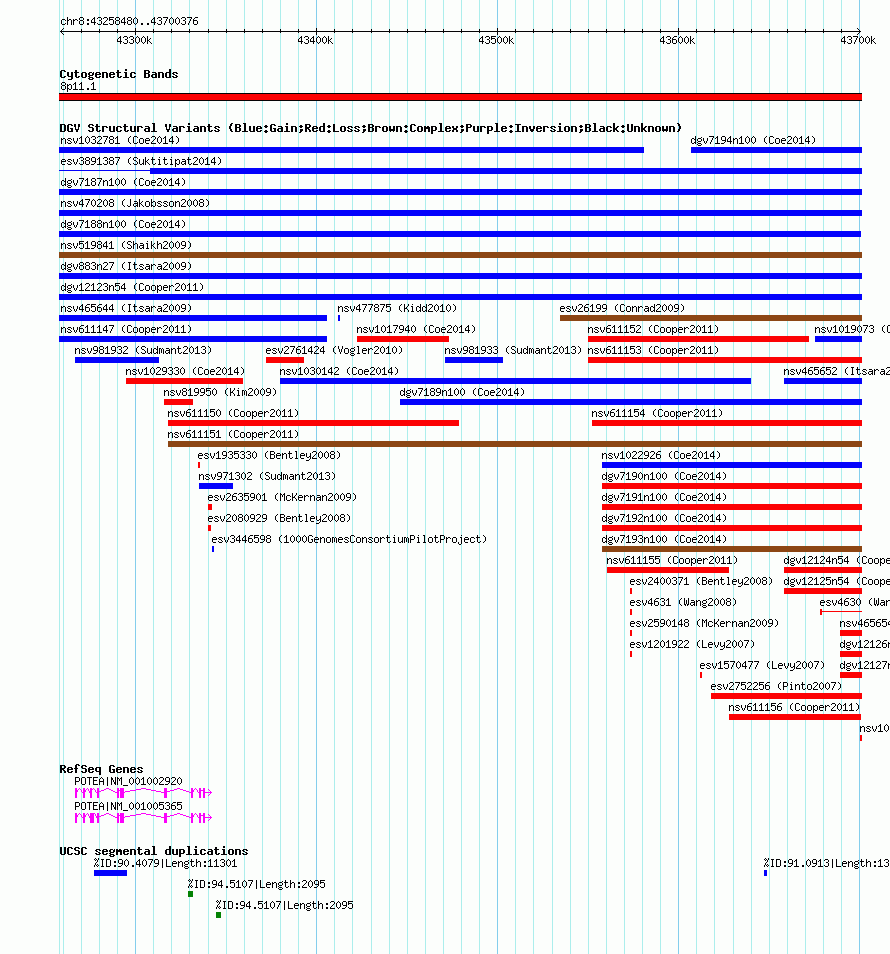Click the nsv1032781 (Coe2014) variant label
Image resolution: width=890 pixels, height=954 pixels.
120,141
